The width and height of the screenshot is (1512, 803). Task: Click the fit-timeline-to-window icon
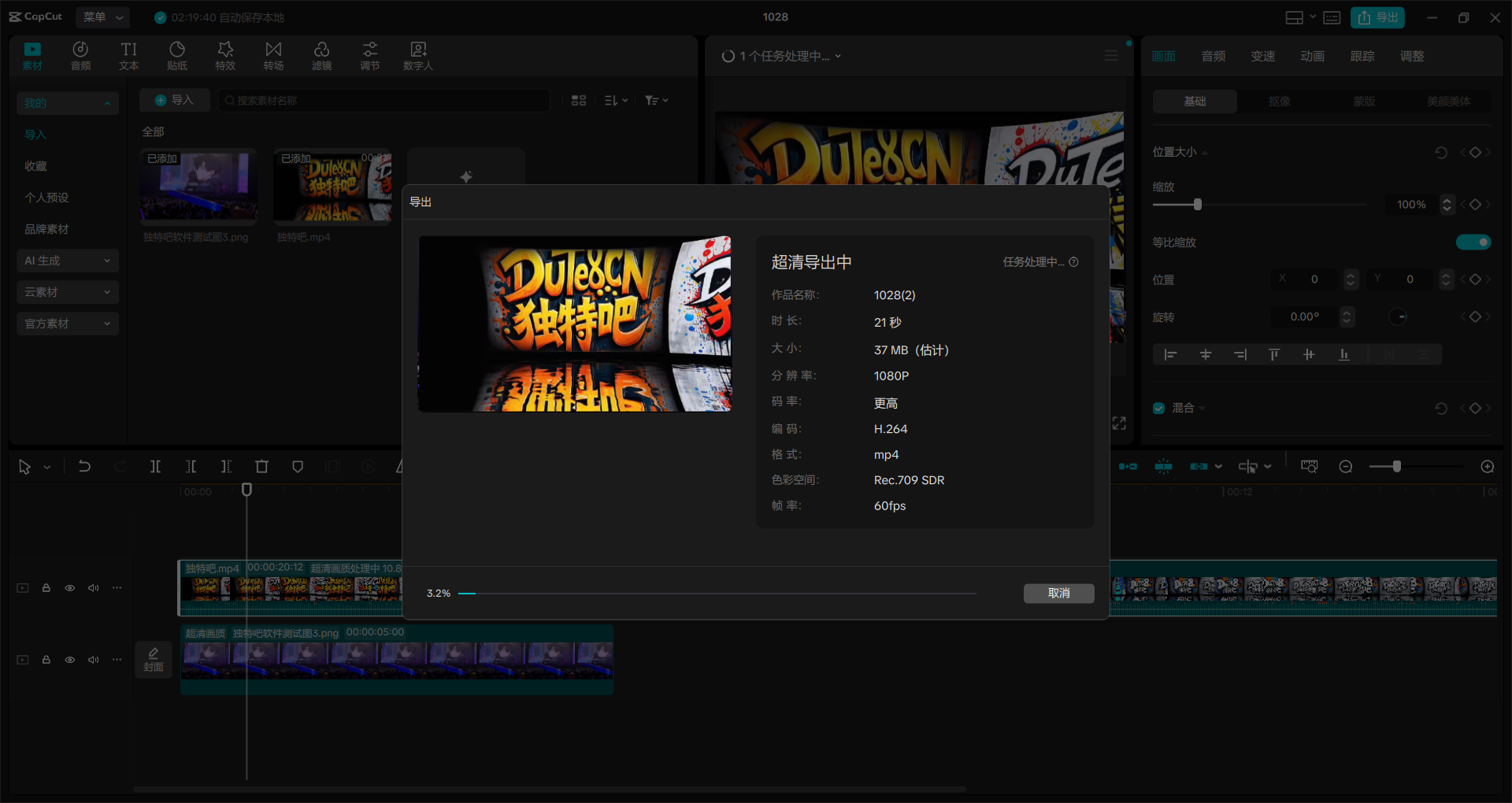1309,467
